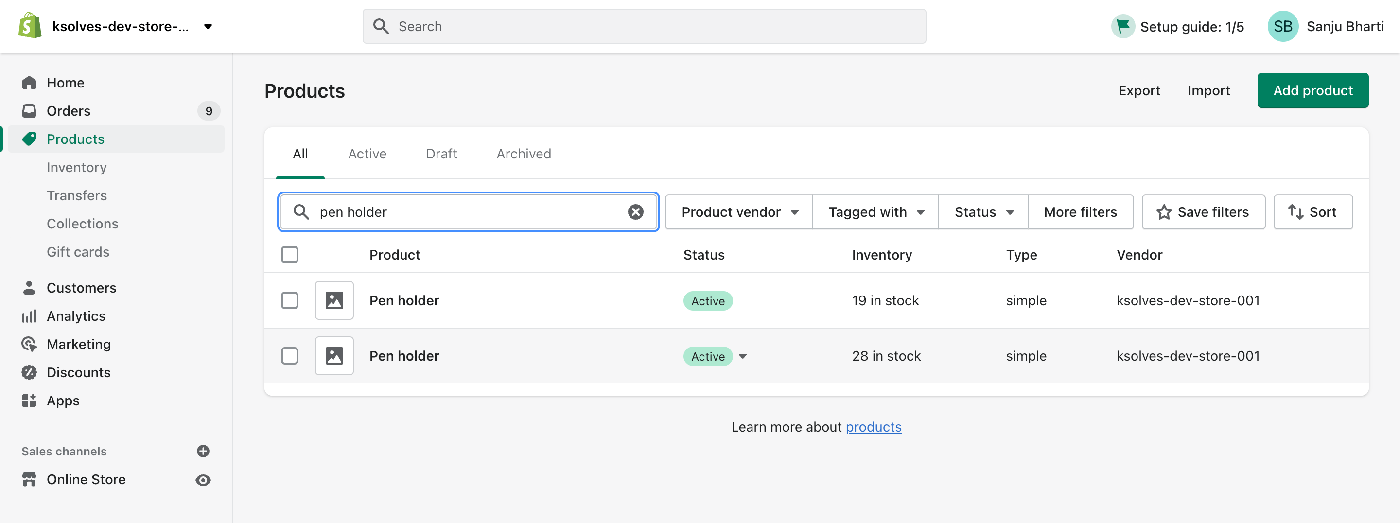Open Gift cards in the sidebar
This screenshot has height=523, width=1400.
[x=78, y=252]
